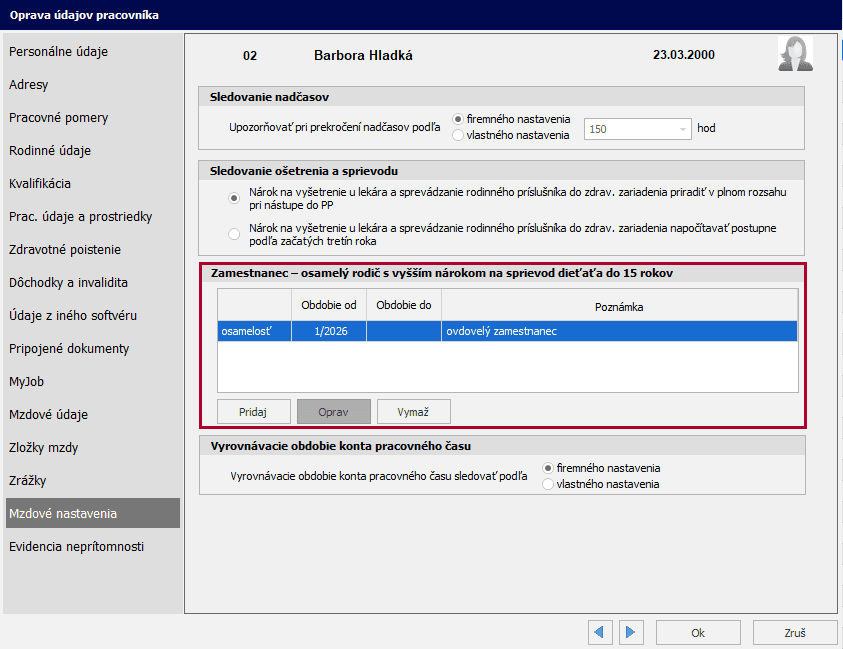Image resolution: width=843 pixels, height=649 pixels.
Task: Go to next employee with right arrow
Action: tap(630, 632)
